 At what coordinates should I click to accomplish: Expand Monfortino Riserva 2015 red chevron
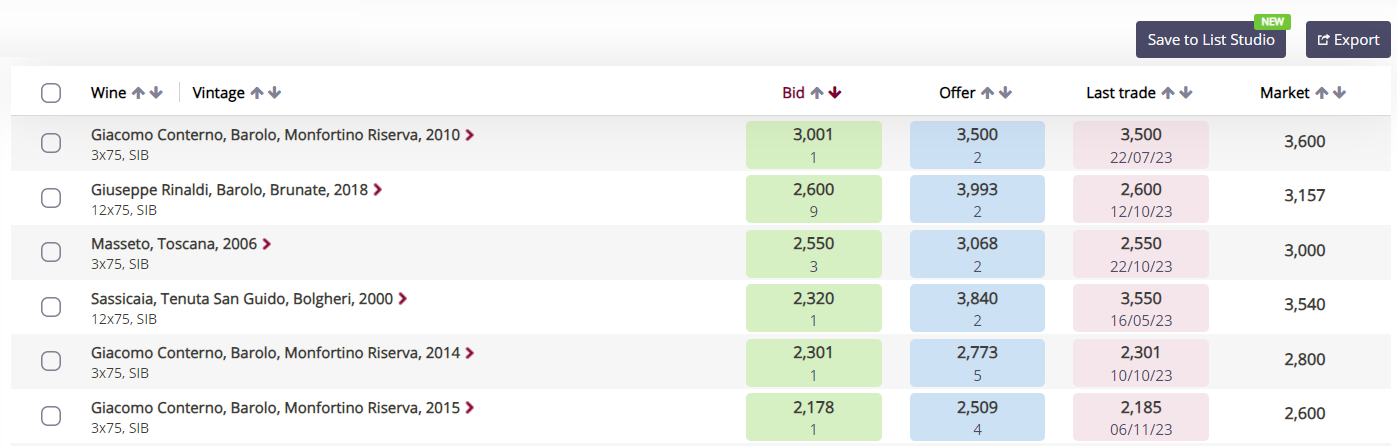pos(470,407)
